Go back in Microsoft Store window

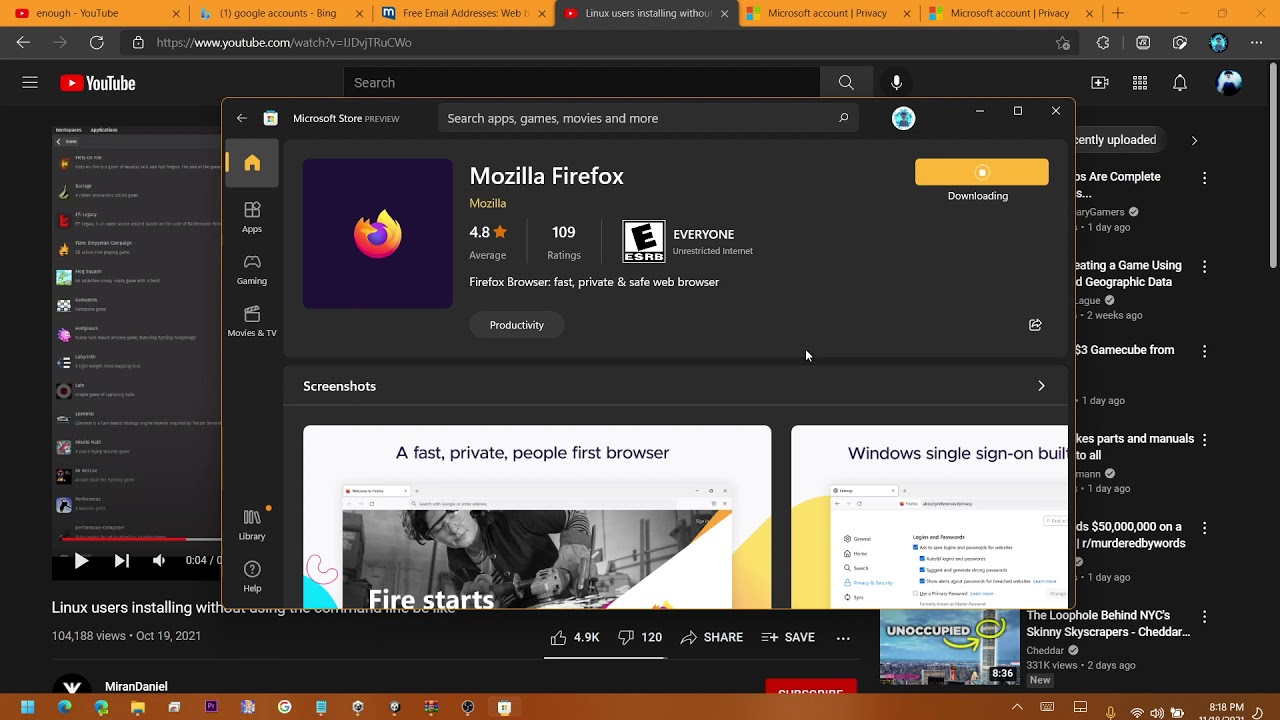pyautogui.click(x=242, y=118)
